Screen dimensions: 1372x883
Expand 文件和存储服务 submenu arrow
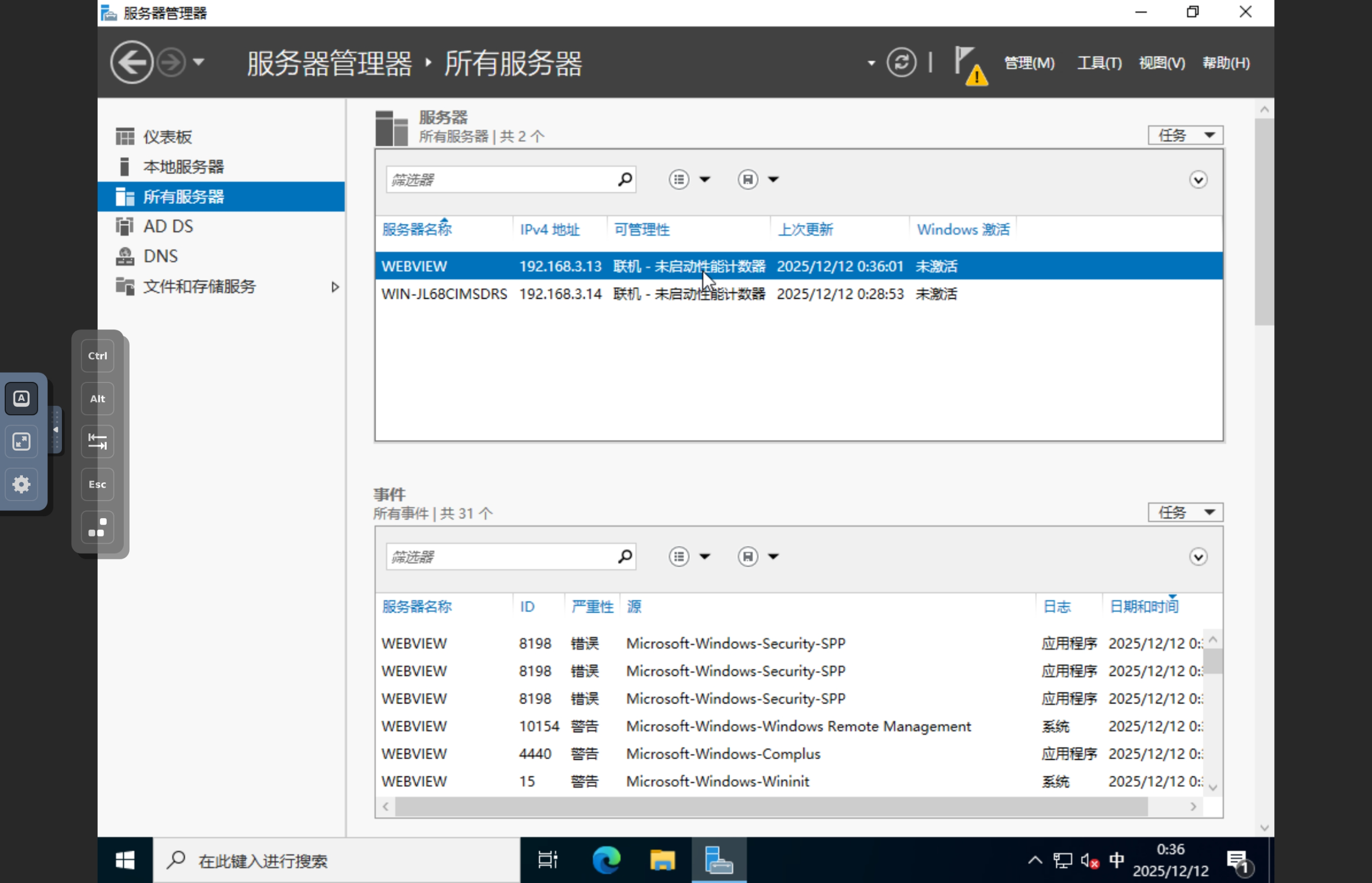pyautogui.click(x=335, y=287)
